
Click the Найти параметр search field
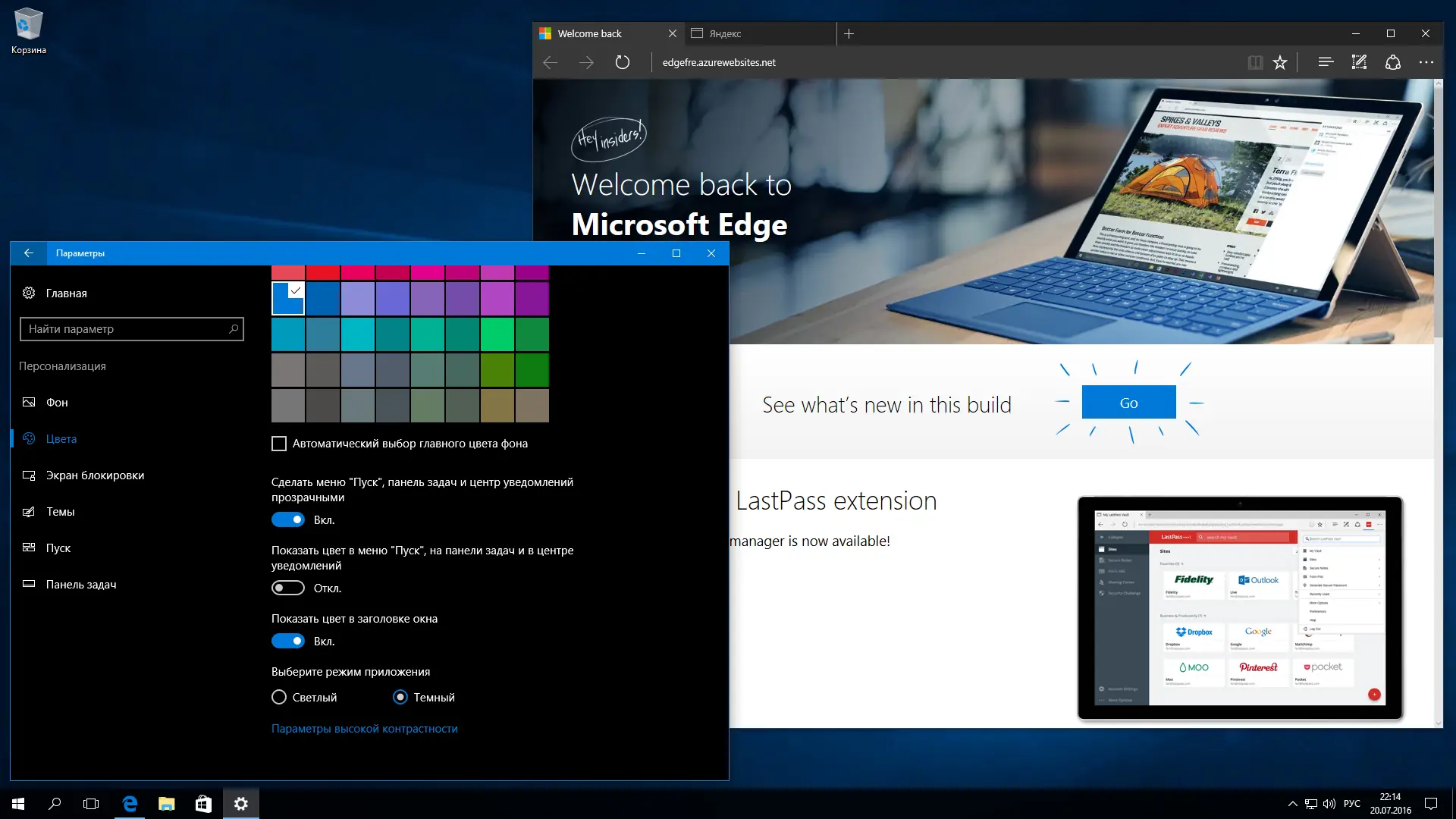125,329
